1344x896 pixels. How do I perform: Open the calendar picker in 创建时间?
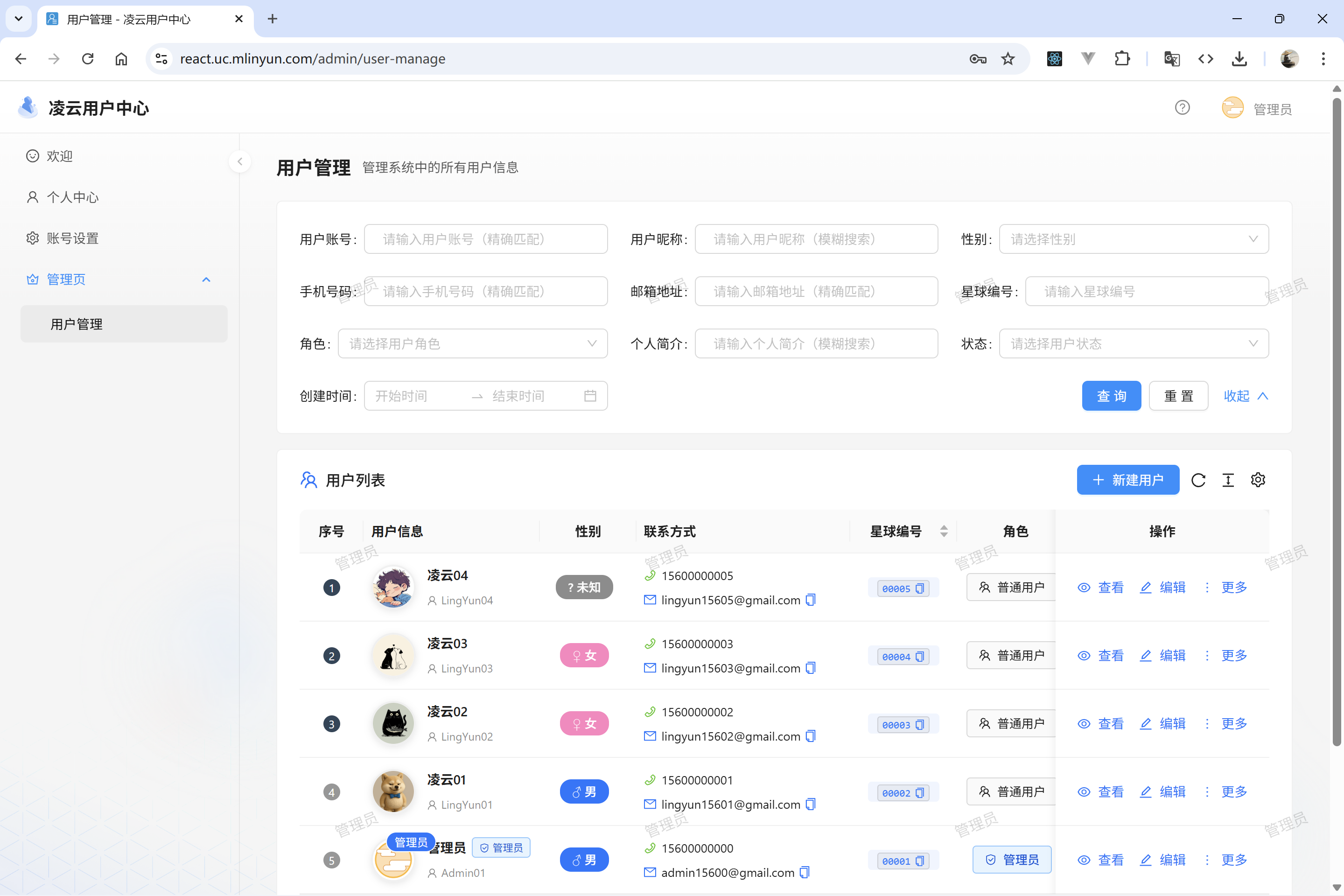(x=591, y=395)
